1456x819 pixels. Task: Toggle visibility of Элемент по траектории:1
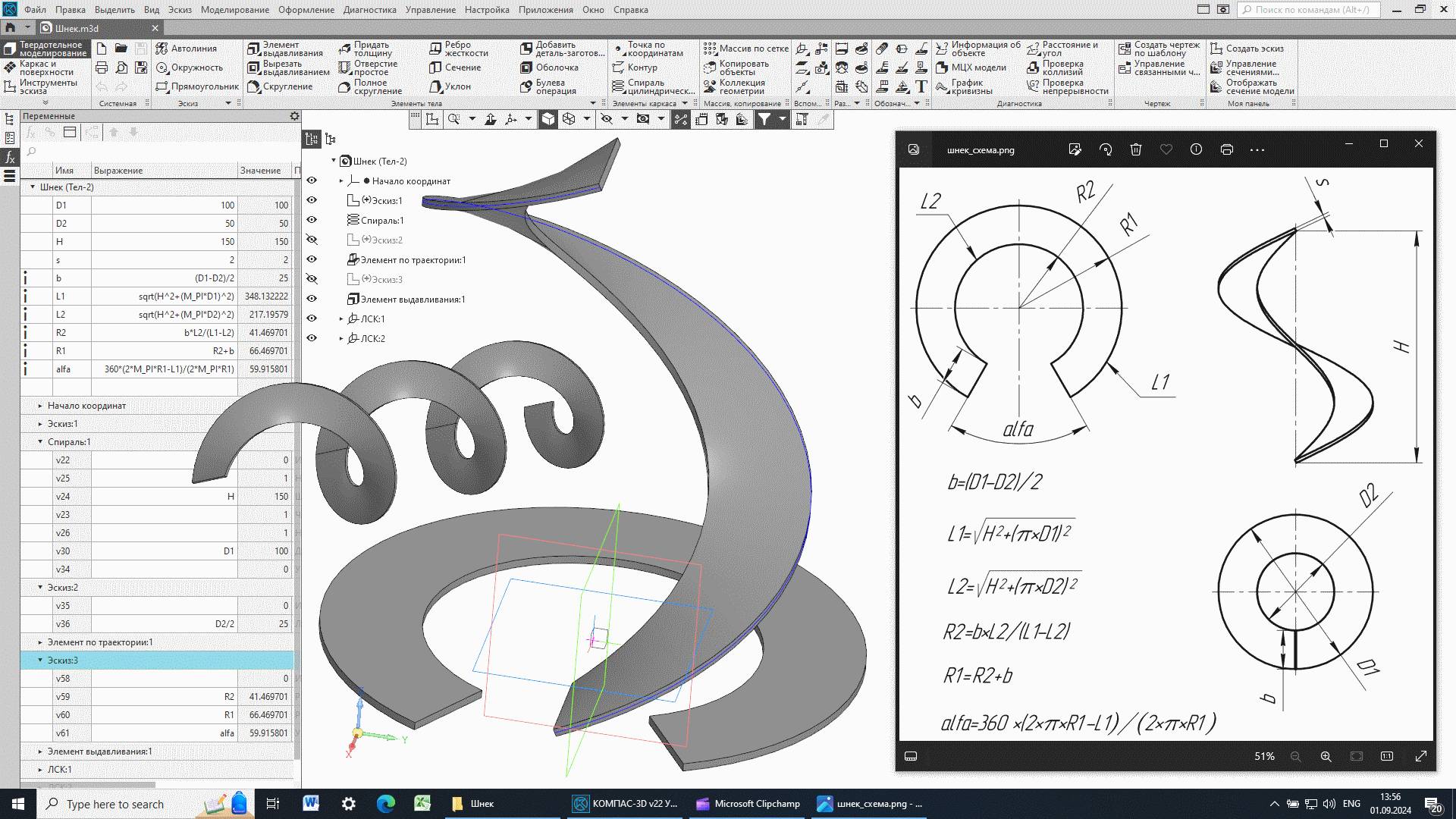[x=313, y=259]
